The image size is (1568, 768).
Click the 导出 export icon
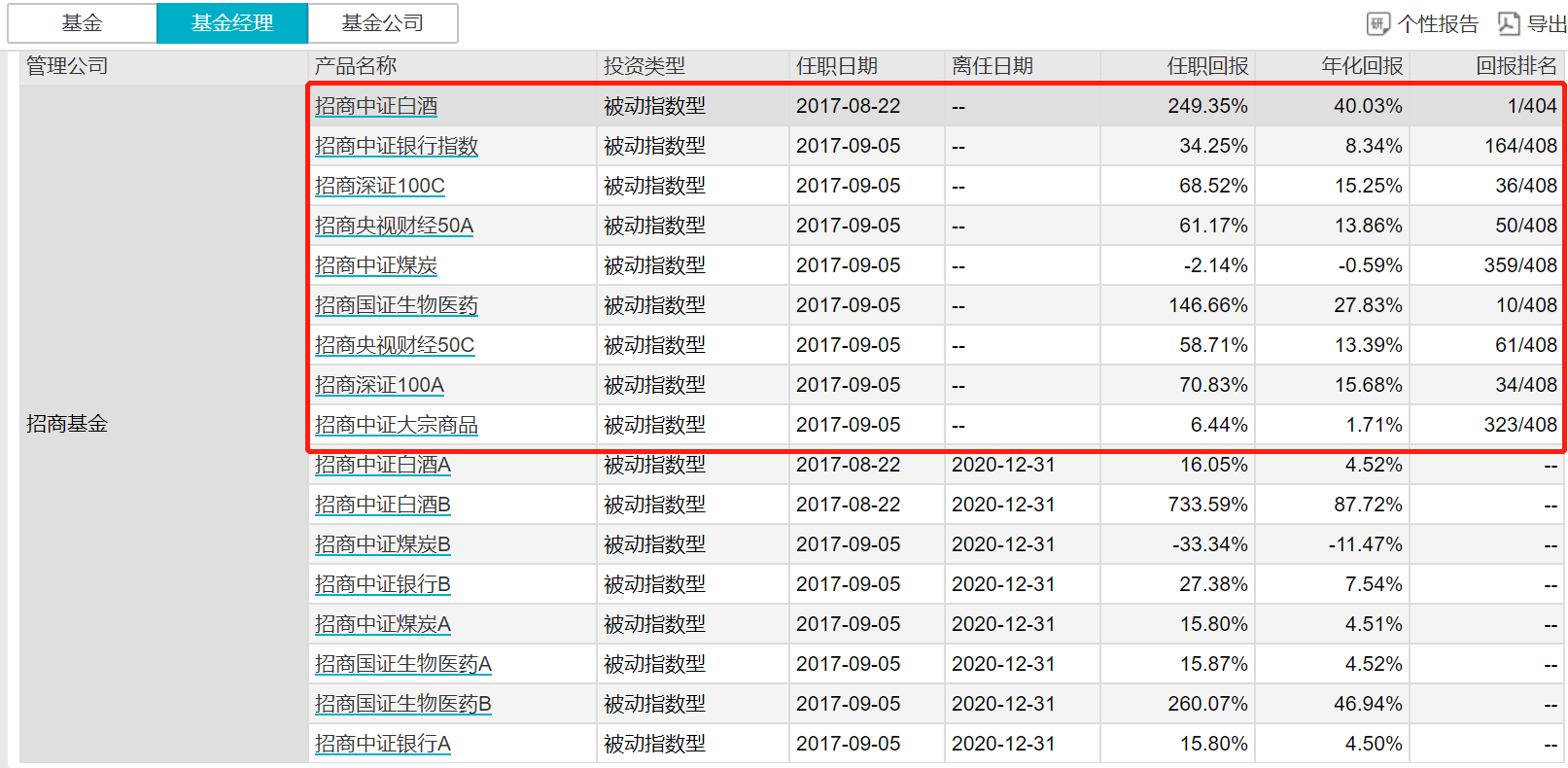click(x=1509, y=23)
